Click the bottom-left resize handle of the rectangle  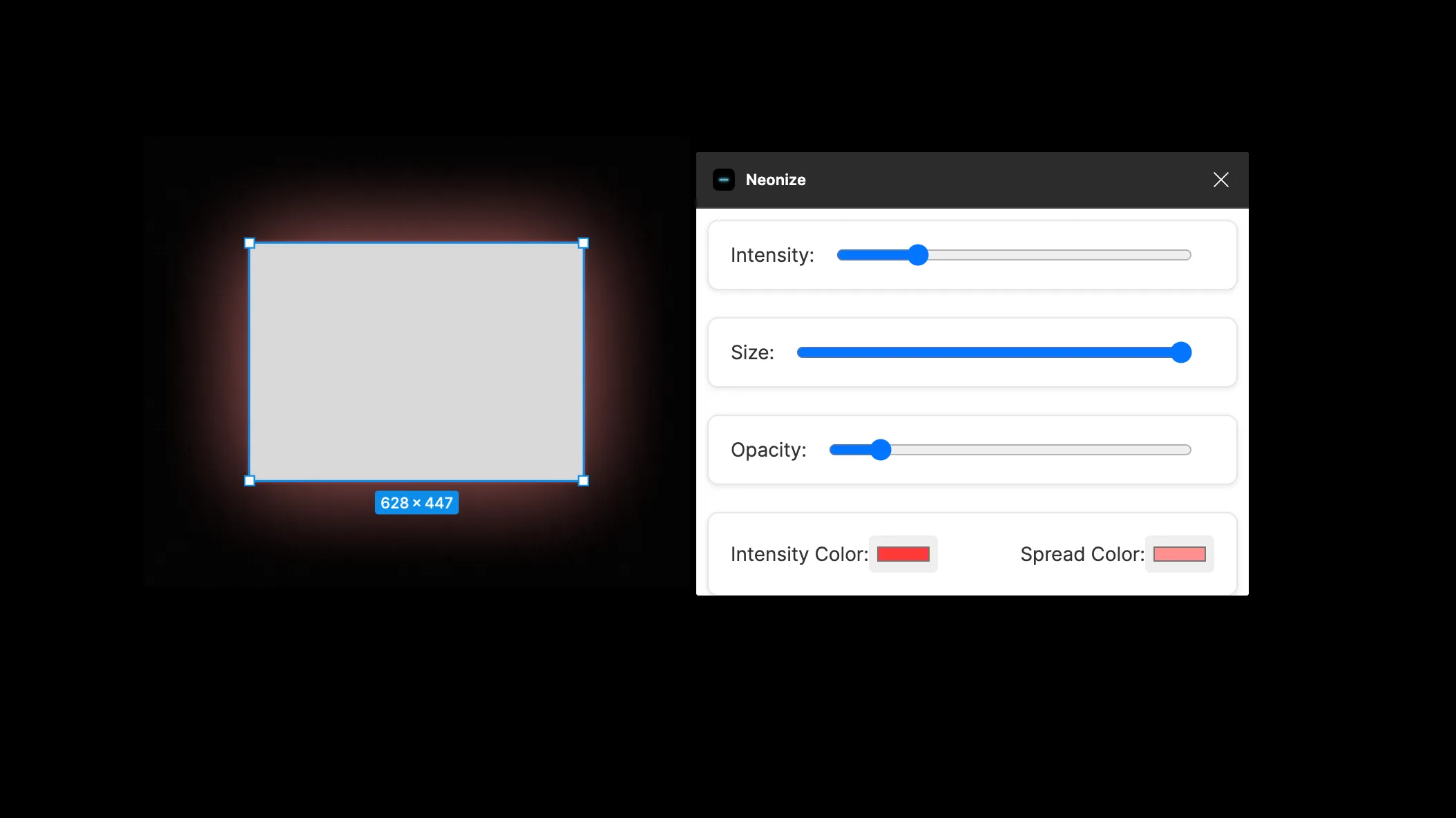click(249, 481)
